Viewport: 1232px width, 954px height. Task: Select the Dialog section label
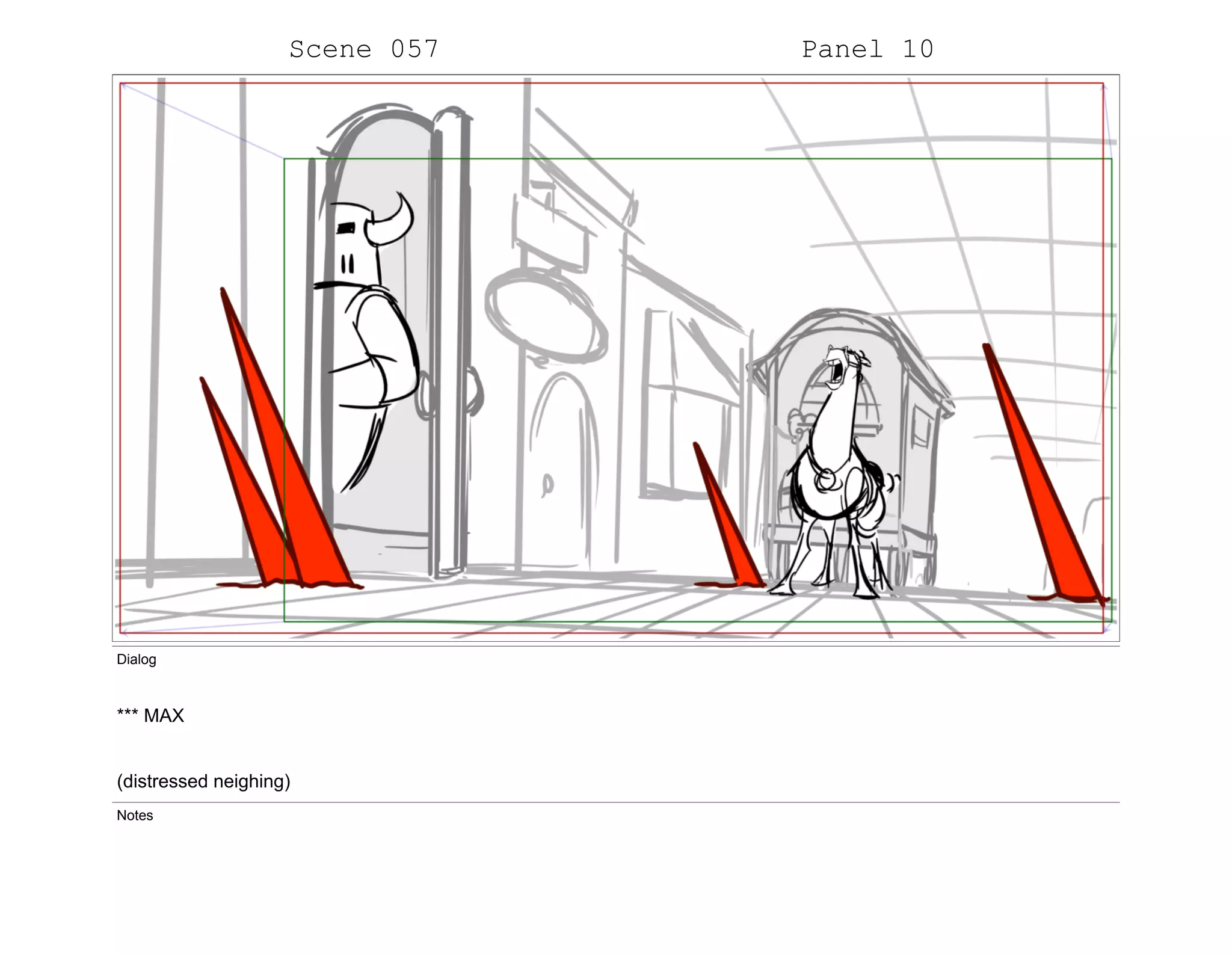(x=137, y=659)
